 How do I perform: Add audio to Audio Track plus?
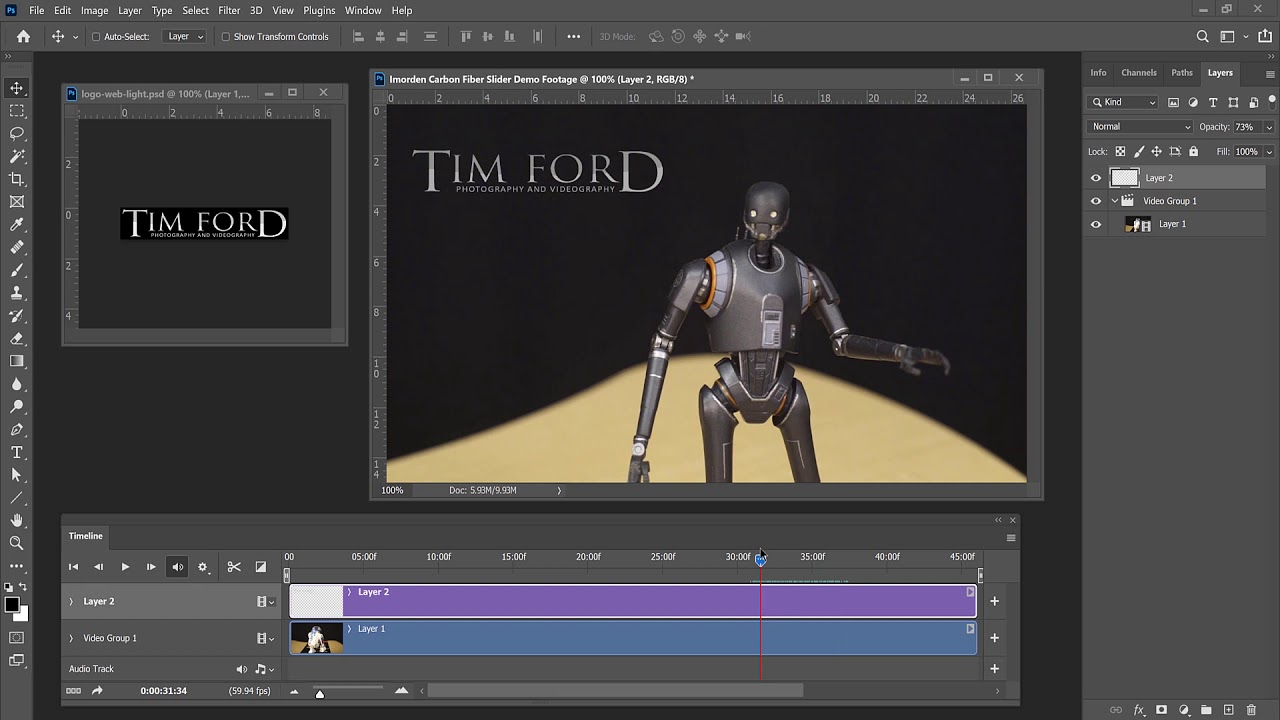coord(994,669)
